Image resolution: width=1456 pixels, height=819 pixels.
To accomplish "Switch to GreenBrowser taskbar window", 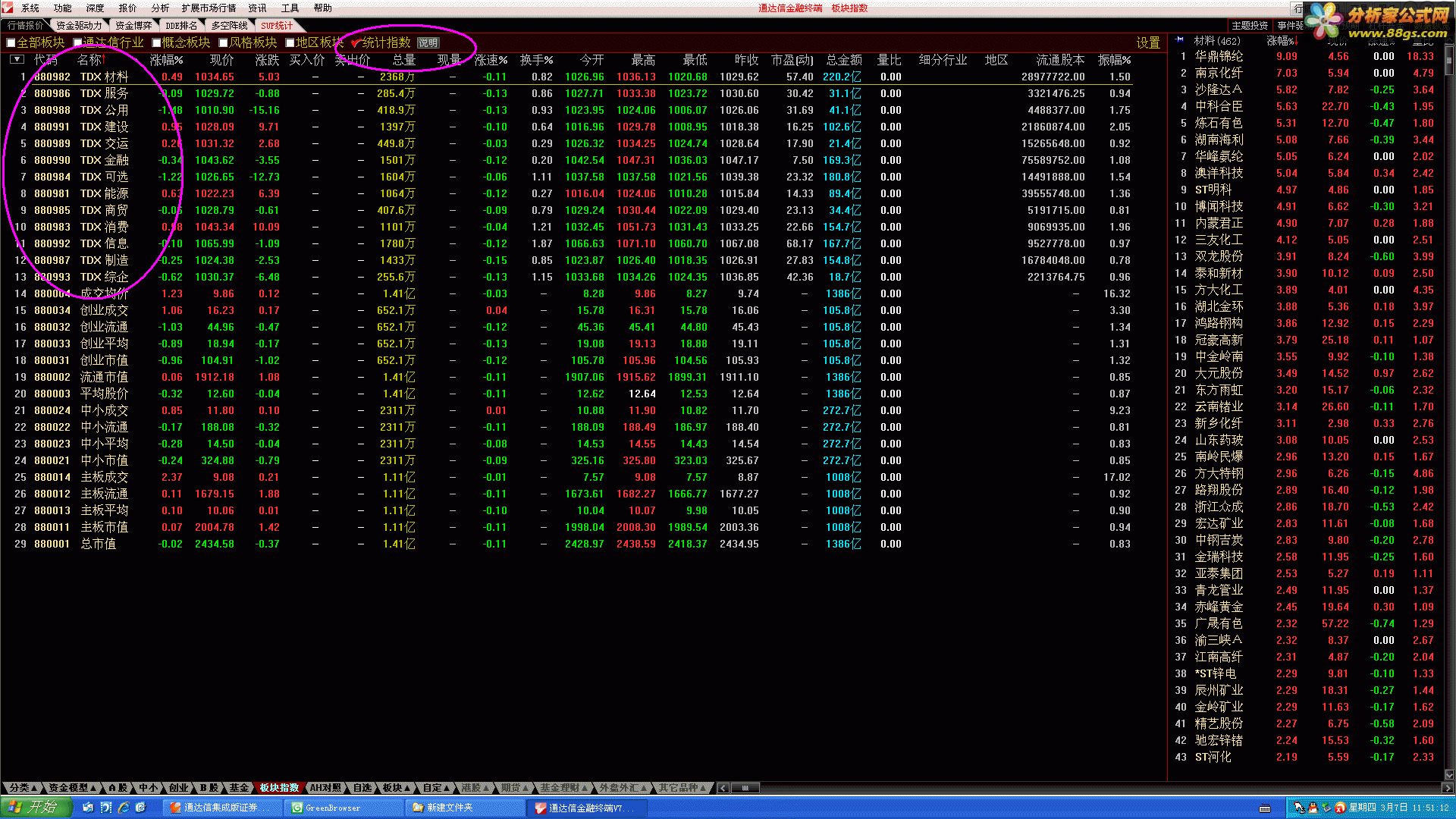I will (x=344, y=808).
